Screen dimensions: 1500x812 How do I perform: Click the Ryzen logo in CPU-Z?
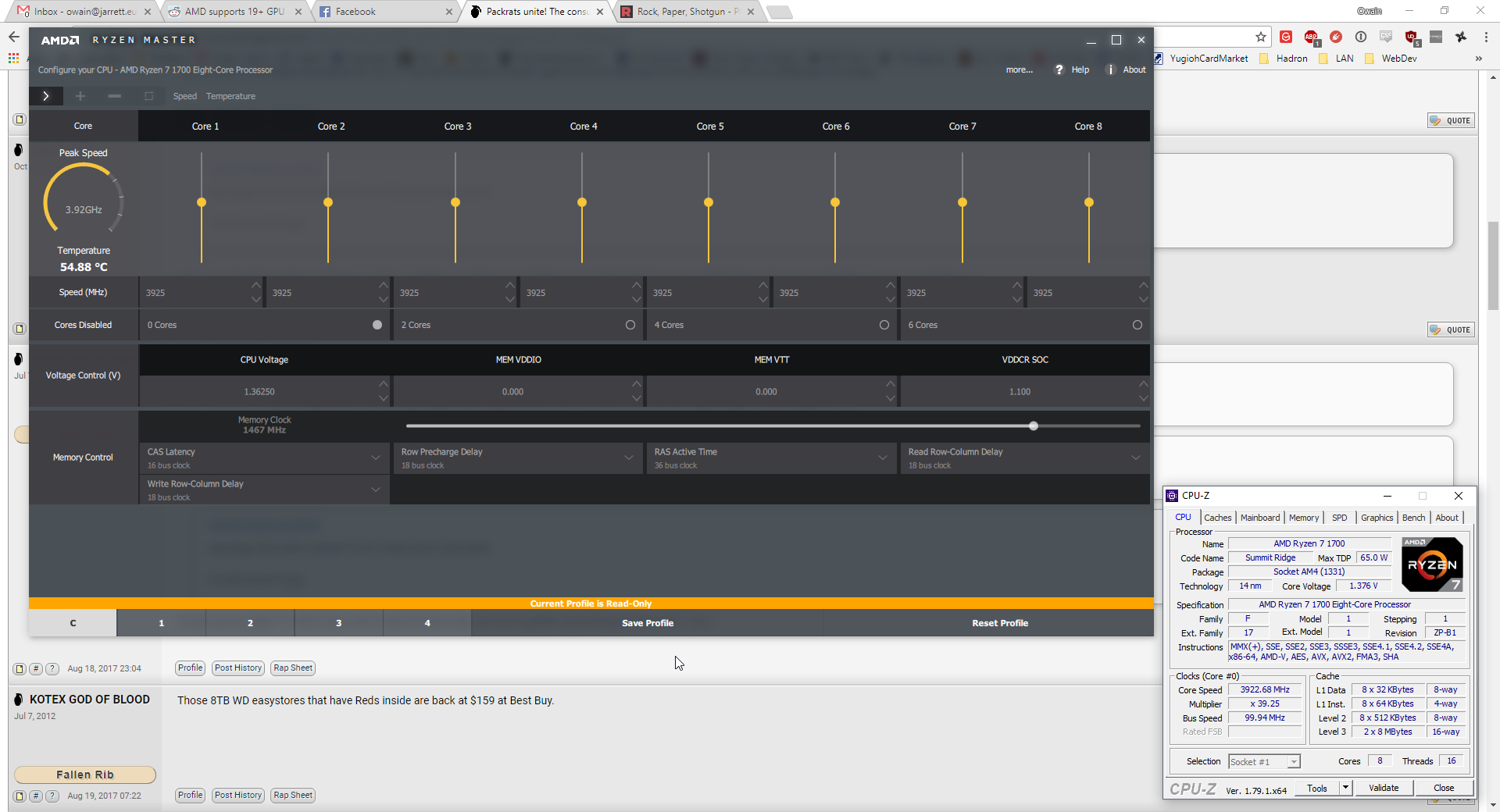[x=1432, y=564]
